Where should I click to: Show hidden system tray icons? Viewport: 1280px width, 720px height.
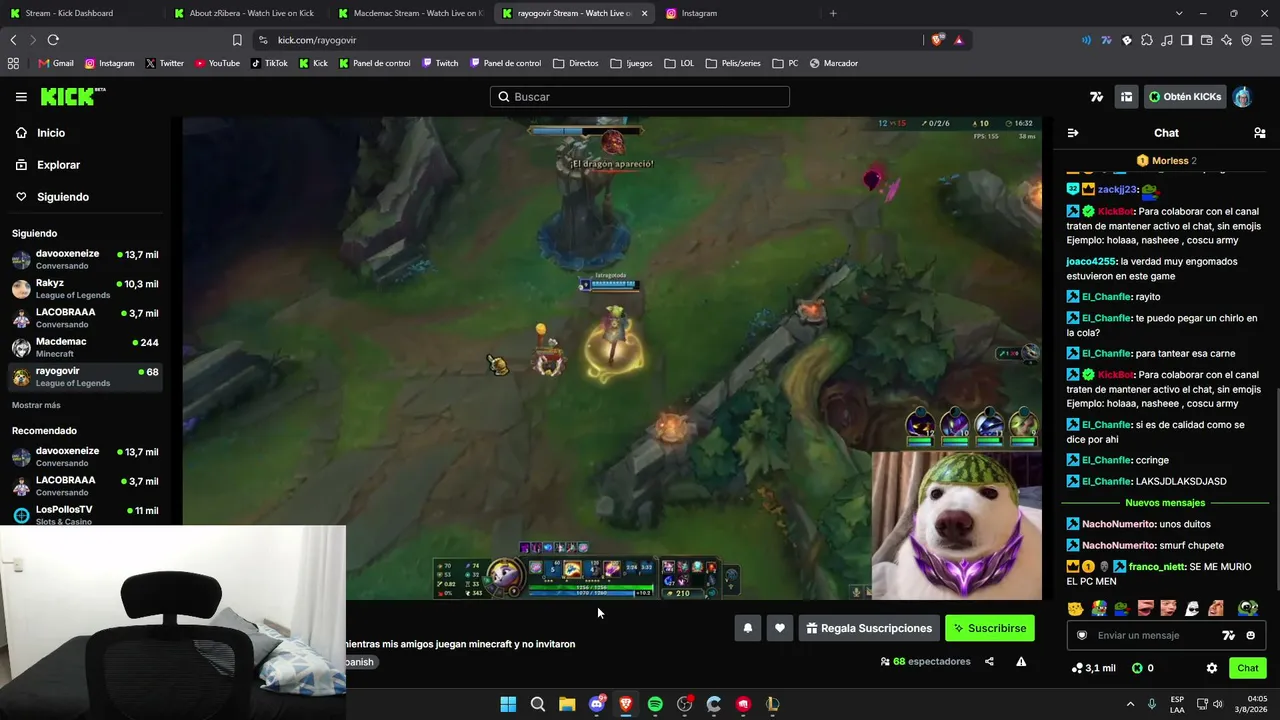pos(1131,704)
